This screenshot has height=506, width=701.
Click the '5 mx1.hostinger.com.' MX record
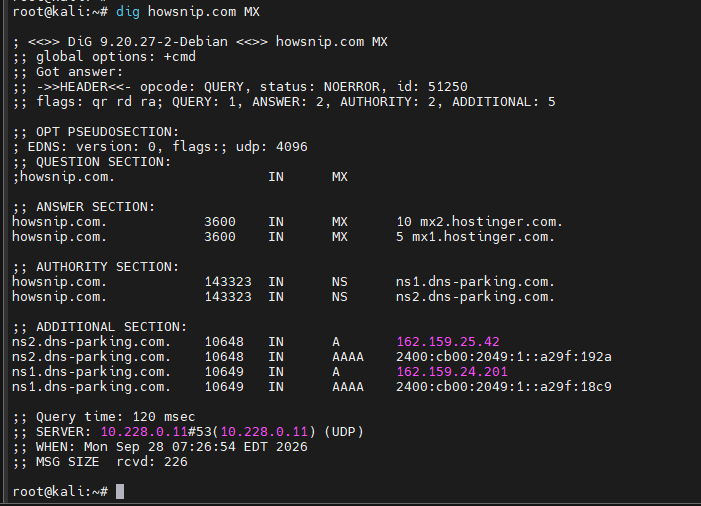click(475, 237)
